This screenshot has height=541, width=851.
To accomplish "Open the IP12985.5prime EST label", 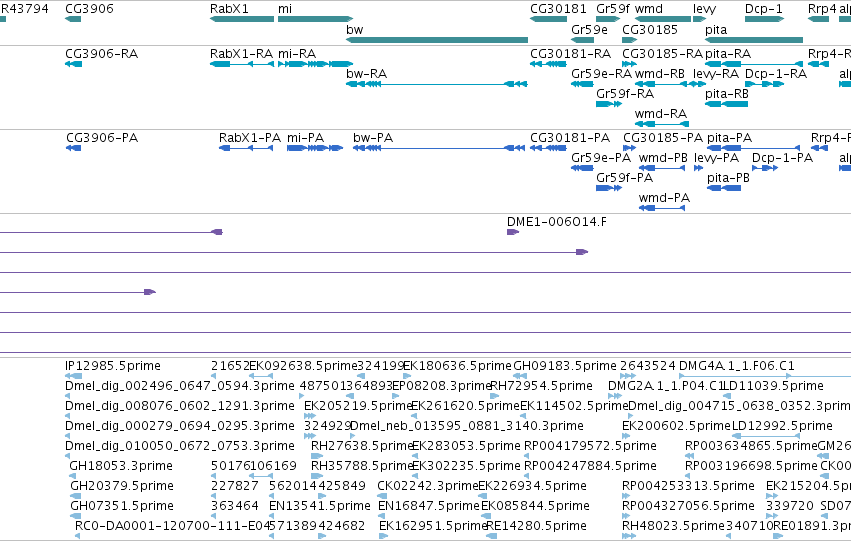I will click(113, 366).
